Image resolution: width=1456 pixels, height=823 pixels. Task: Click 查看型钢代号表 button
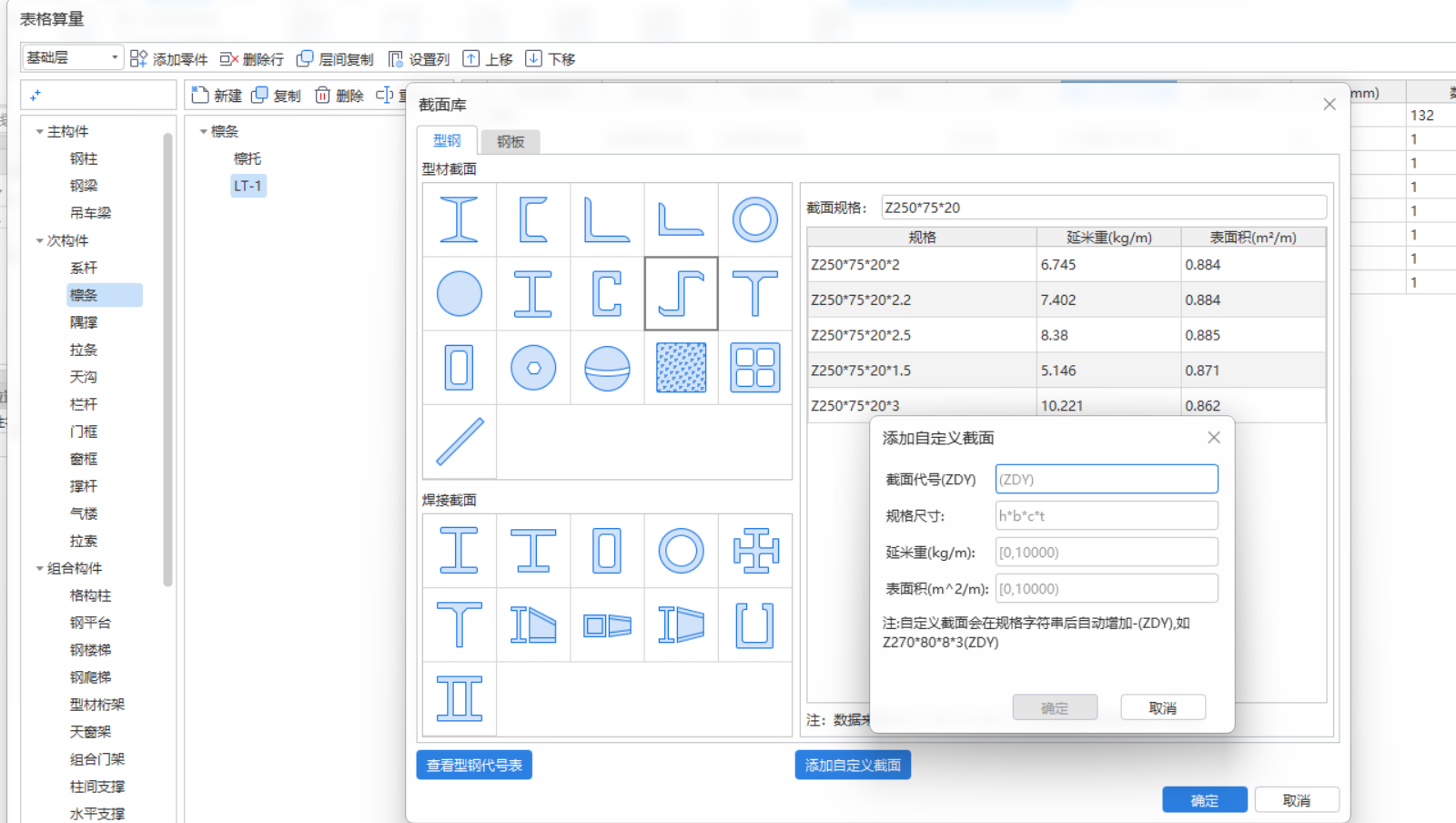coord(474,766)
